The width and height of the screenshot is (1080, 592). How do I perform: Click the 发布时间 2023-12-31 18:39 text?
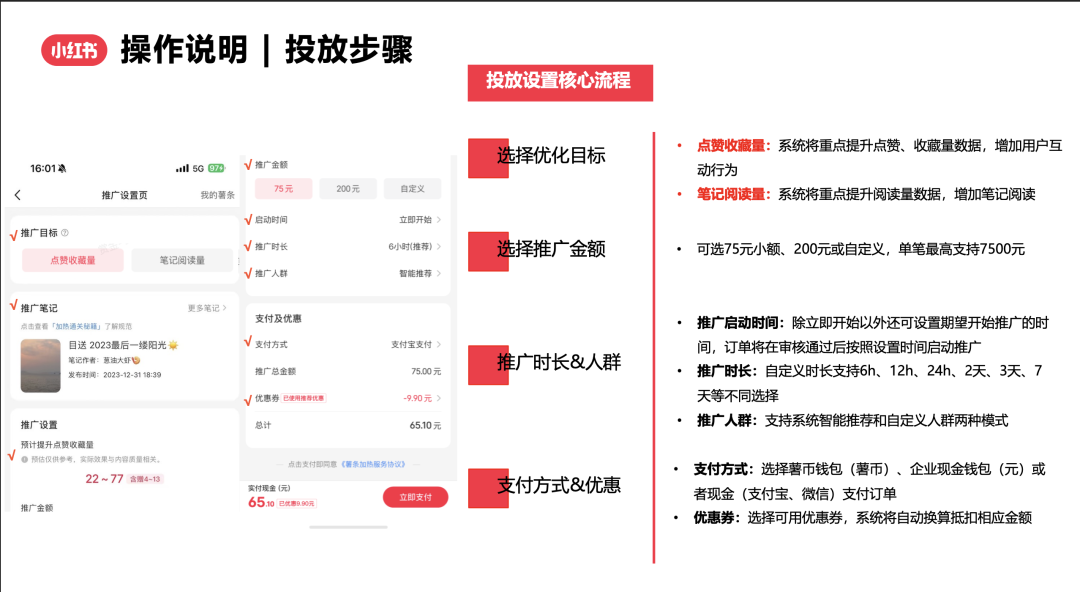click(114, 375)
